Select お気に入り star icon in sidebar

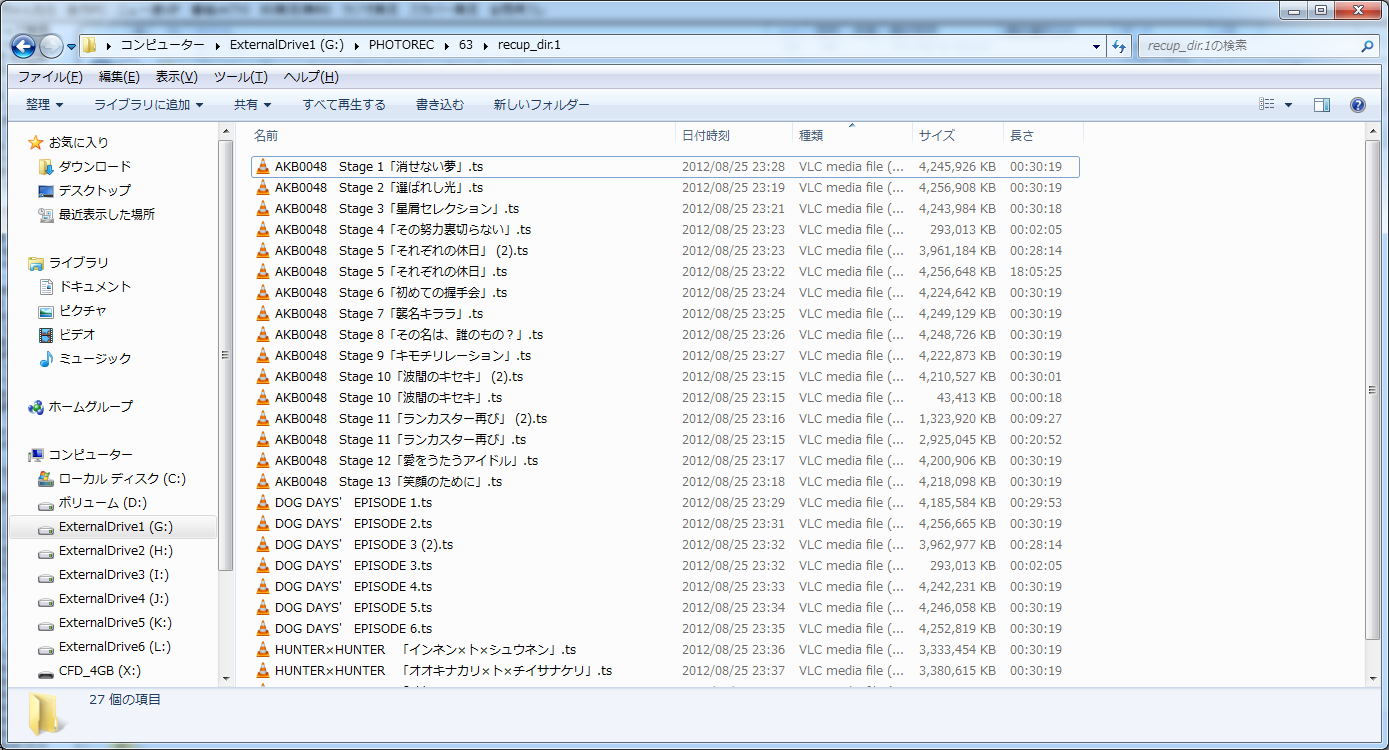click(36, 143)
